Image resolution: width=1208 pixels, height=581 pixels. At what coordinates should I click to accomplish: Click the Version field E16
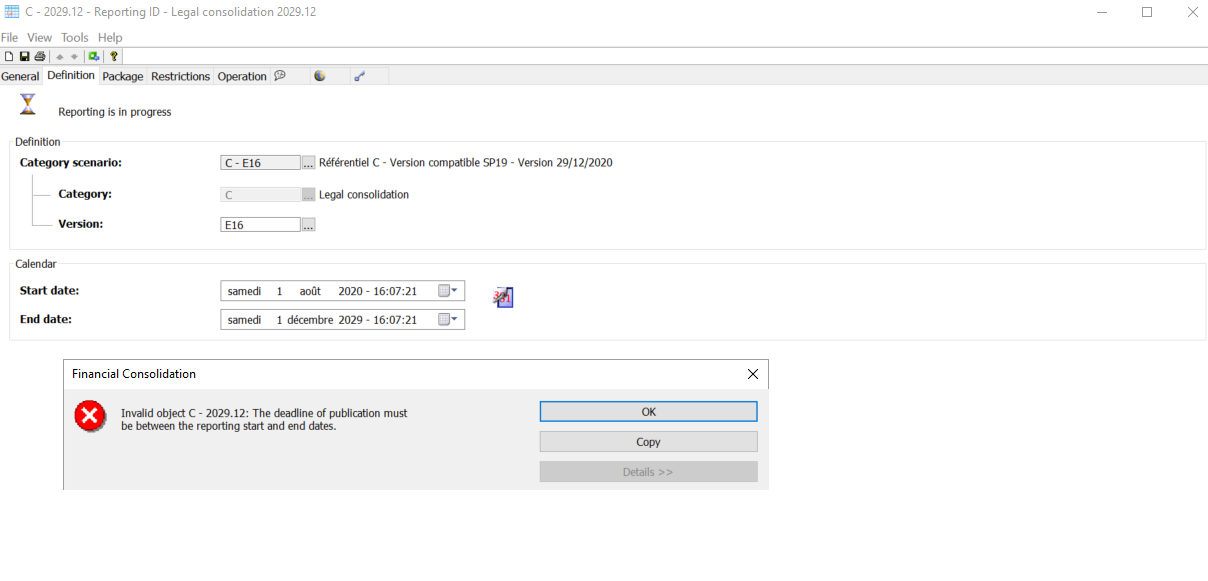[x=260, y=225]
